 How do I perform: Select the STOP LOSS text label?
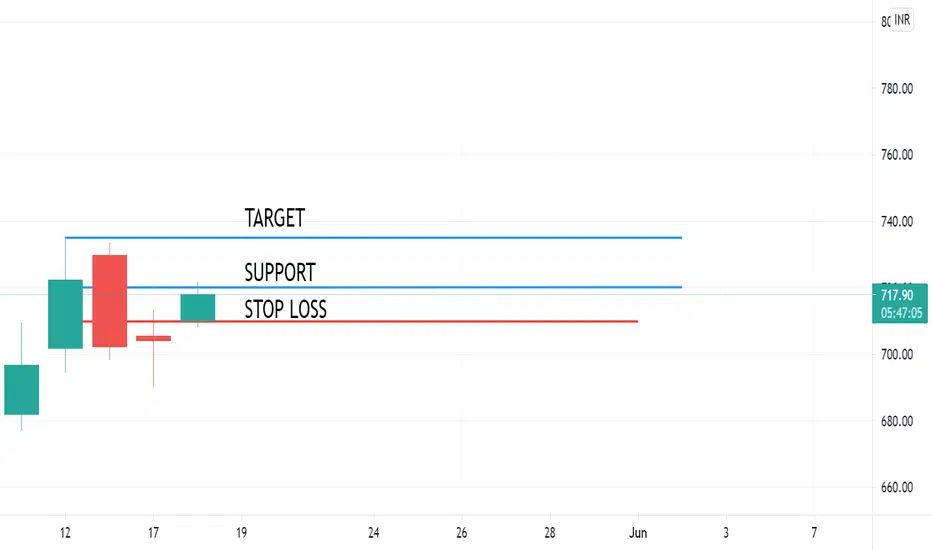click(285, 309)
